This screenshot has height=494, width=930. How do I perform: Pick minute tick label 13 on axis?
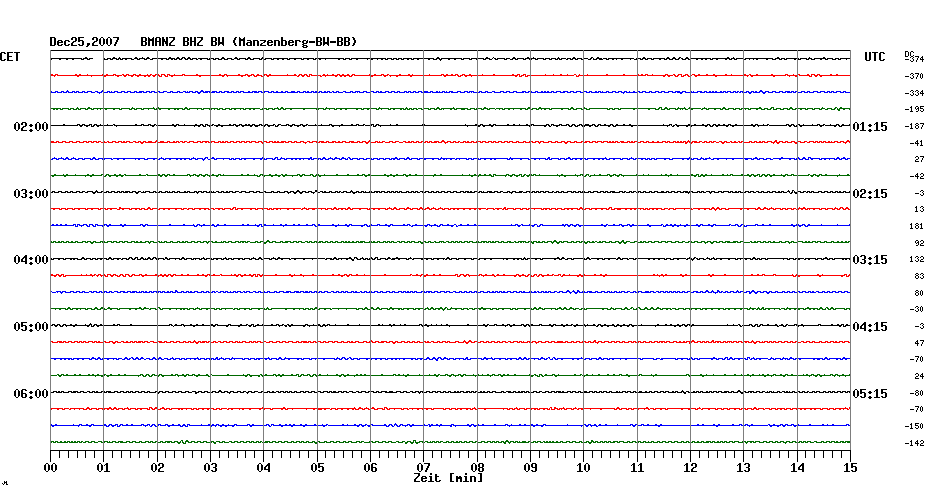744,468
